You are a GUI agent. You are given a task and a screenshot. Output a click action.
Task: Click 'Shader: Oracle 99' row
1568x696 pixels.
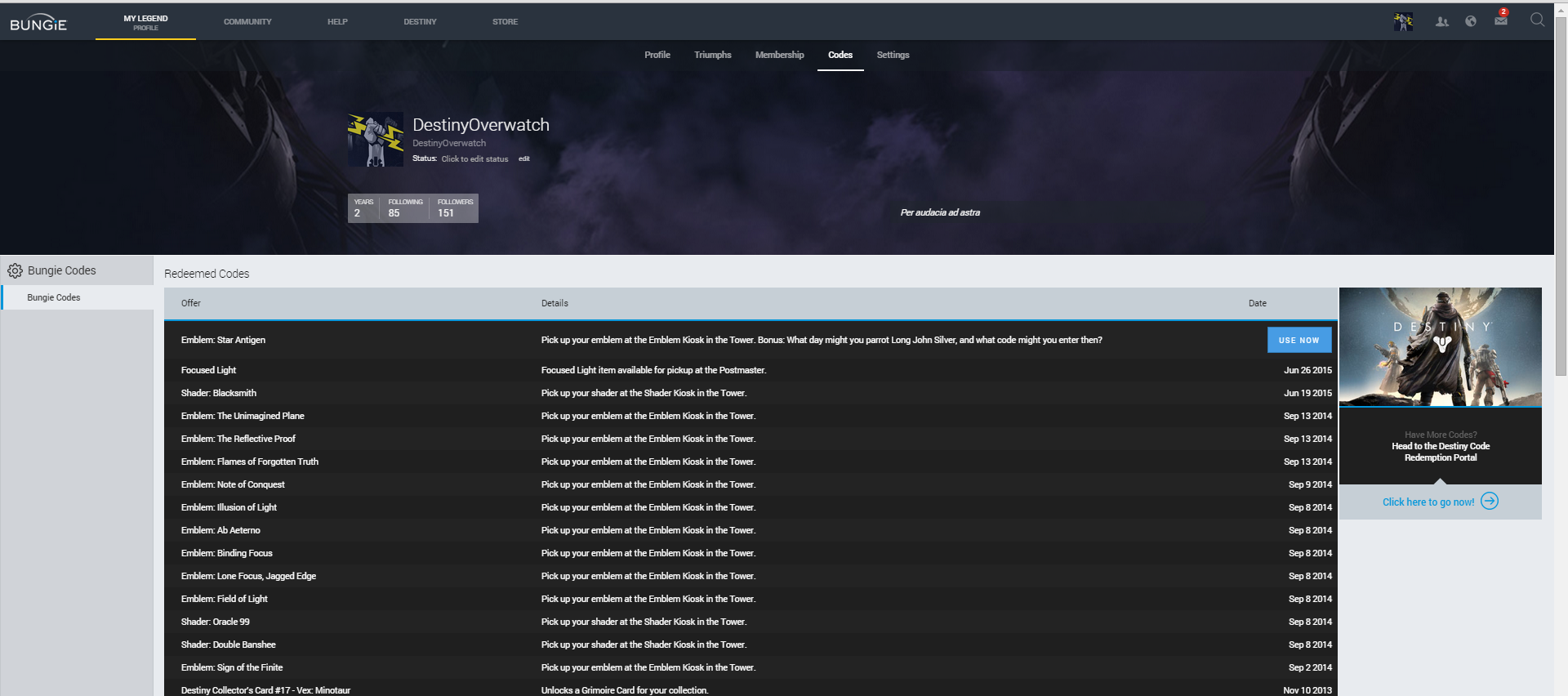click(751, 622)
